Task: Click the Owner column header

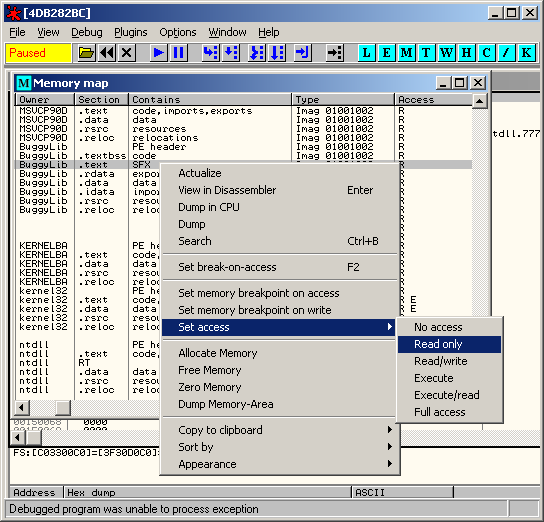Action: click(x=45, y=100)
